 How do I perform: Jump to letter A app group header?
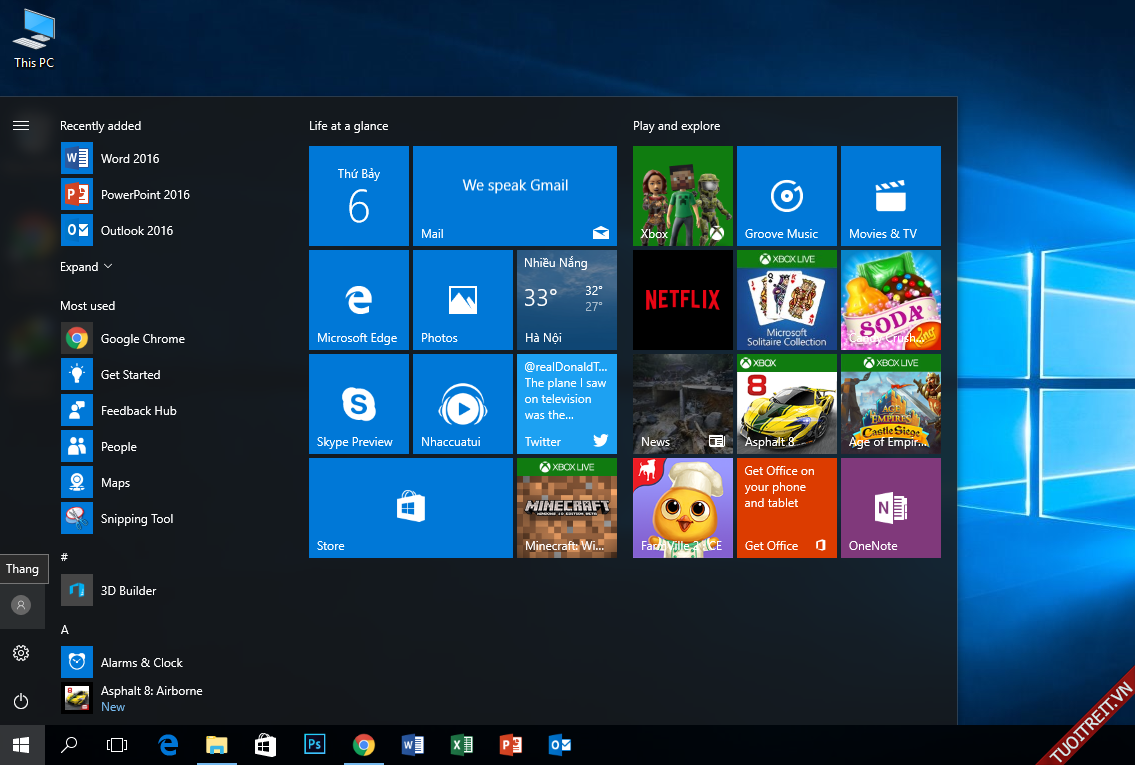tap(65, 629)
